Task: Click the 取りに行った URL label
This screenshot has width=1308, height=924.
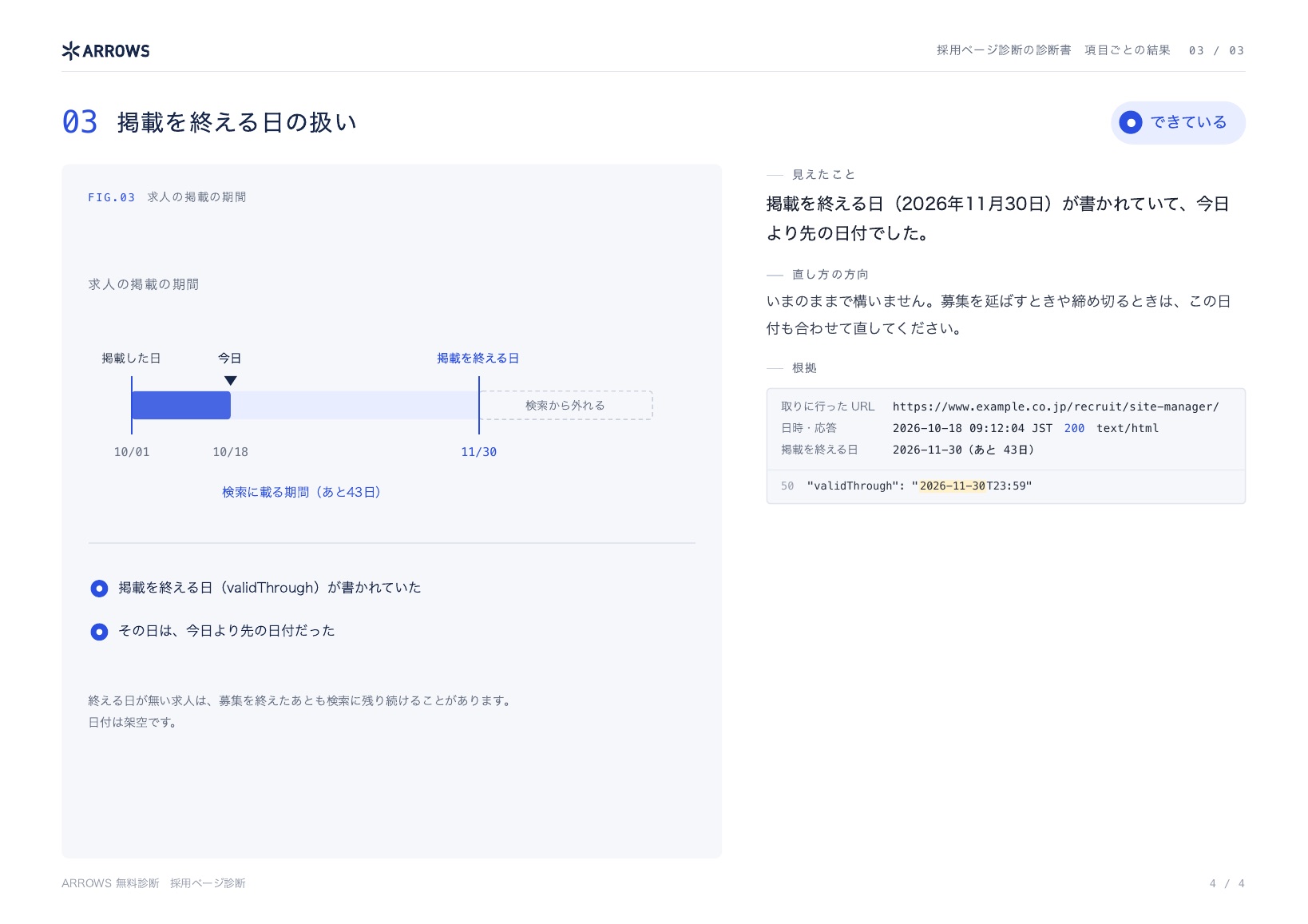Action: pyautogui.click(x=828, y=406)
